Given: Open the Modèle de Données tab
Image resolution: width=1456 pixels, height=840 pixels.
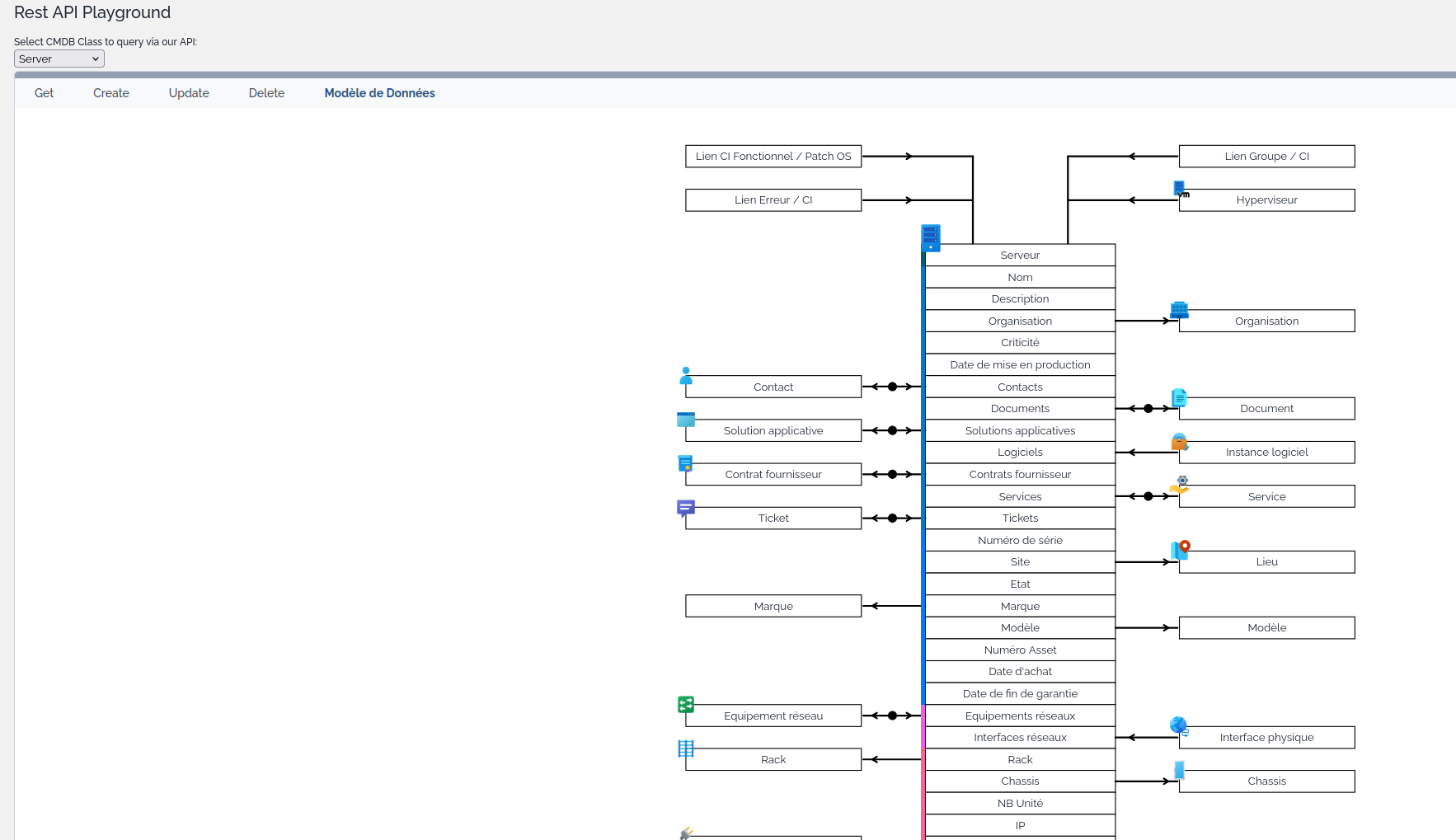Looking at the screenshot, I should point(379,93).
